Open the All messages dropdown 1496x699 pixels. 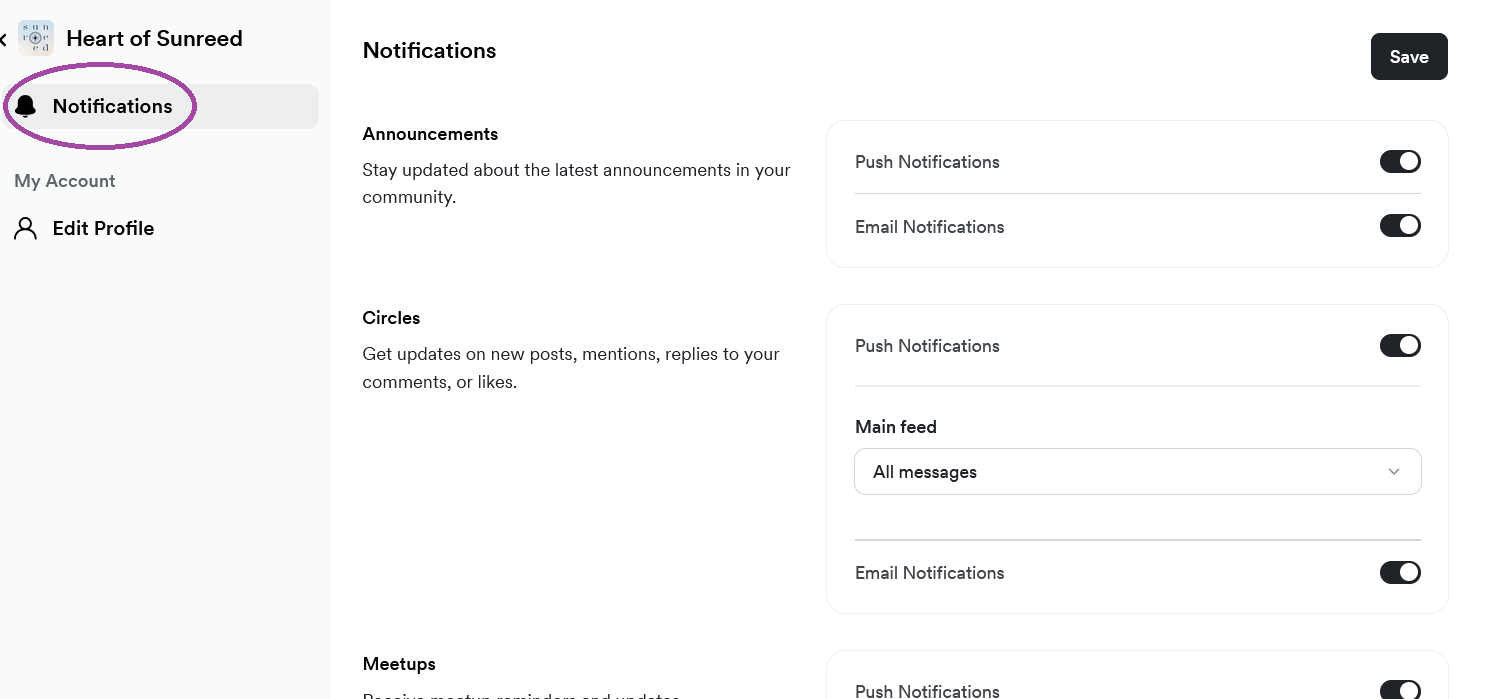coord(1138,472)
